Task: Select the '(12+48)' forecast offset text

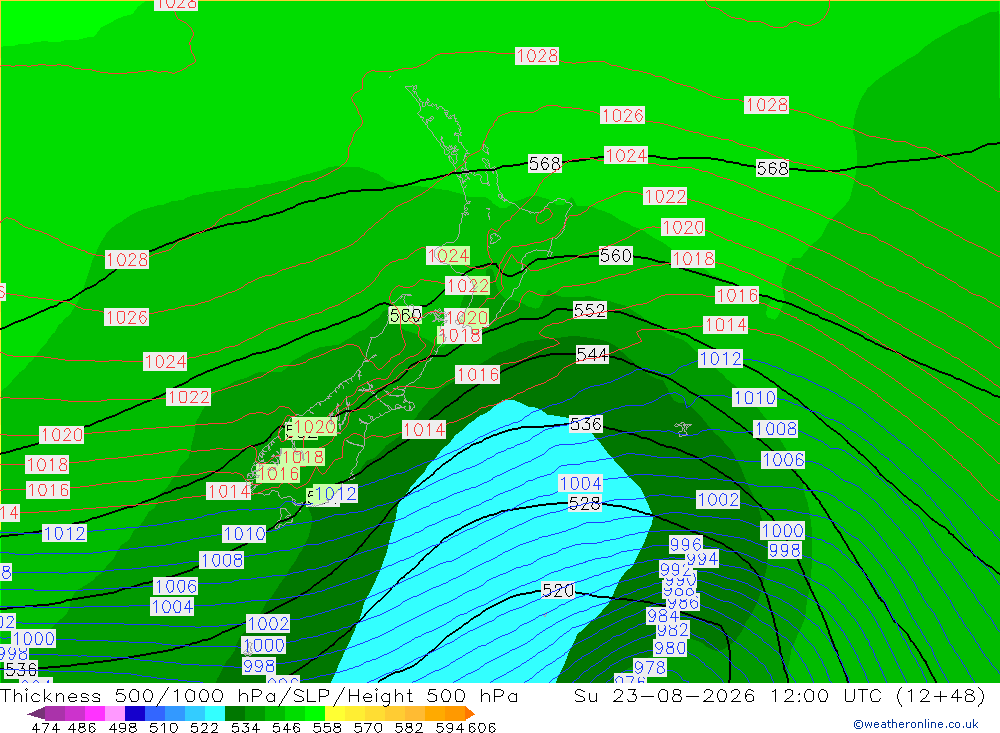Action: (x=940, y=695)
